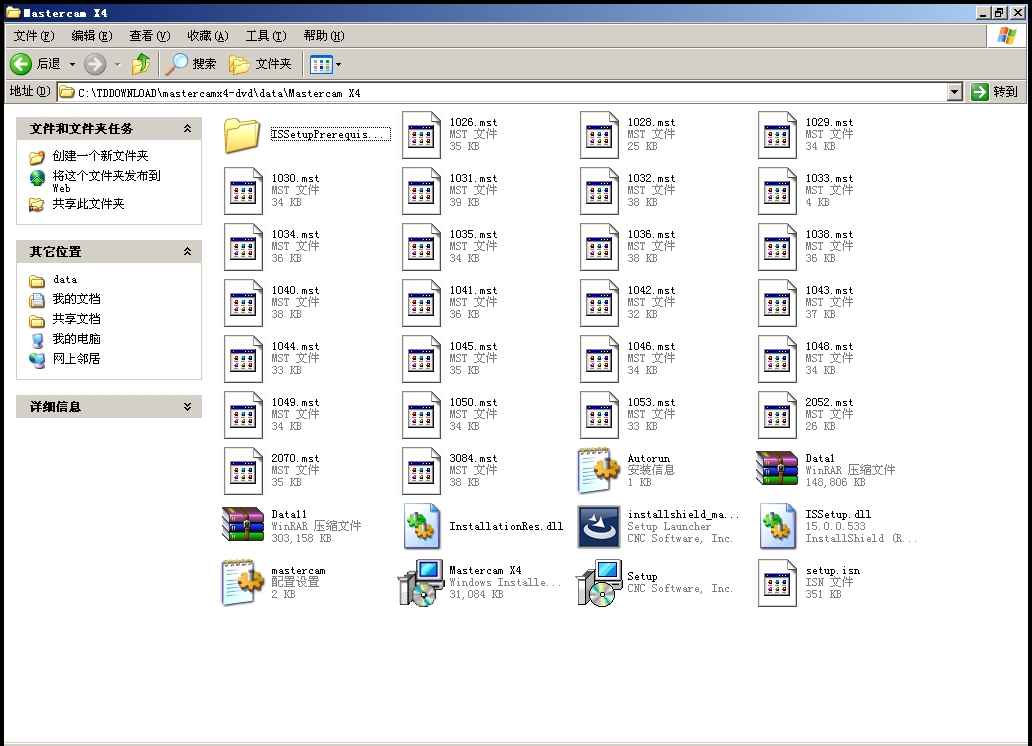Expand the 详细信息 panel
This screenshot has width=1032, height=746.
[188, 407]
